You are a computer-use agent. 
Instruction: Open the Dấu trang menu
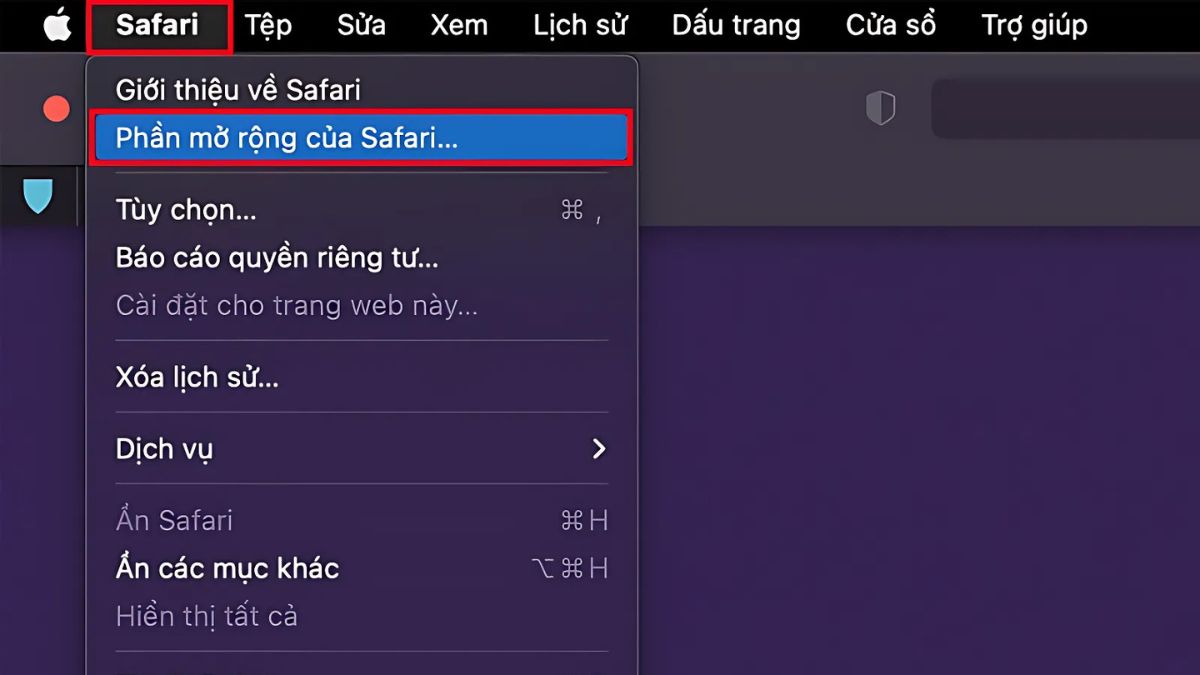[x=736, y=25]
